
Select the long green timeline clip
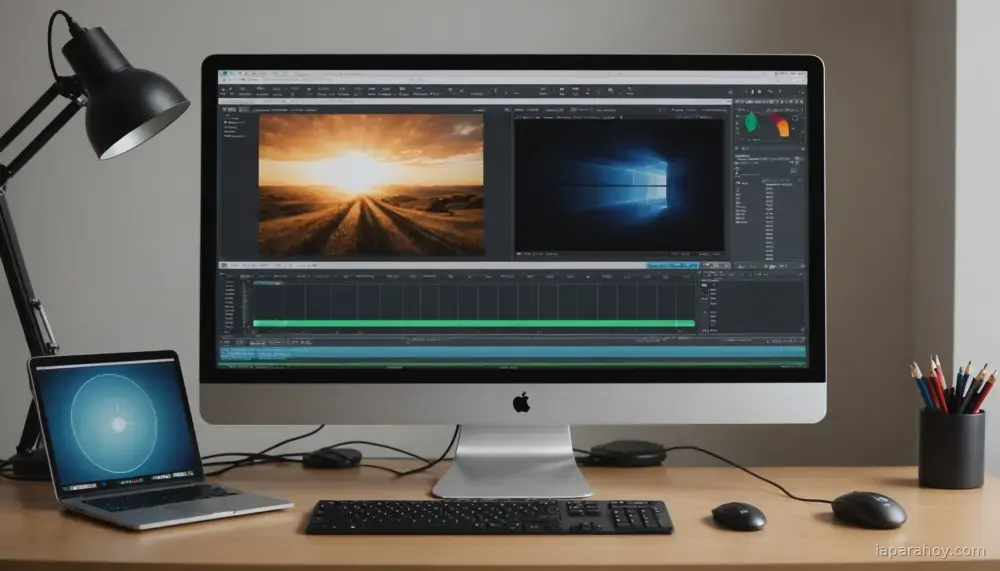[474, 323]
